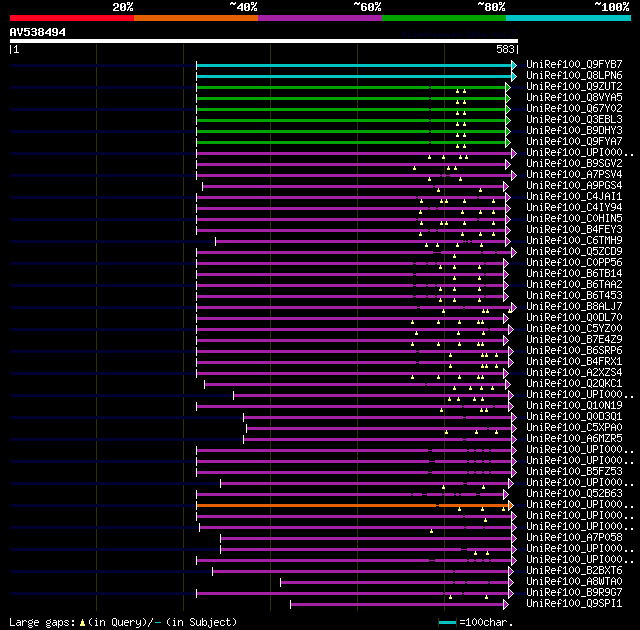Screen dimensions: 640x630
Task: Click the cyan alignment bar for UniRef100_Q9FYB7
Action: pyautogui.click(x=354, y=65)
